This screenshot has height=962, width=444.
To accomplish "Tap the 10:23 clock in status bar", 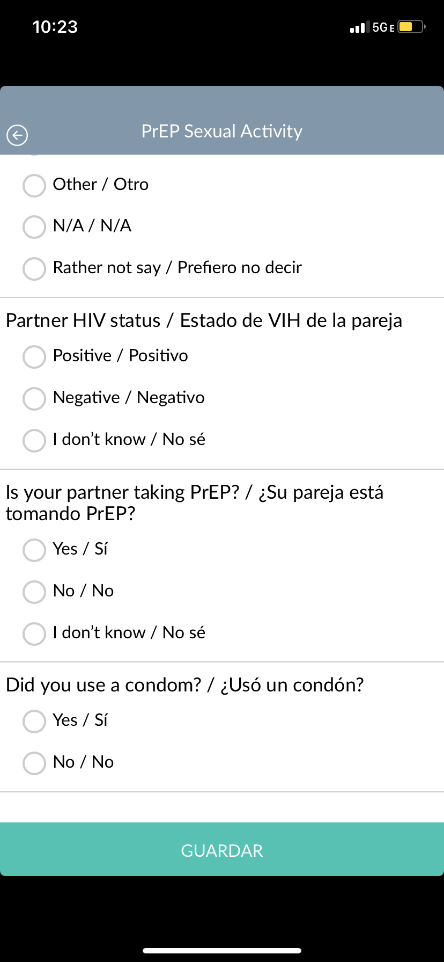I will (55, 27).
